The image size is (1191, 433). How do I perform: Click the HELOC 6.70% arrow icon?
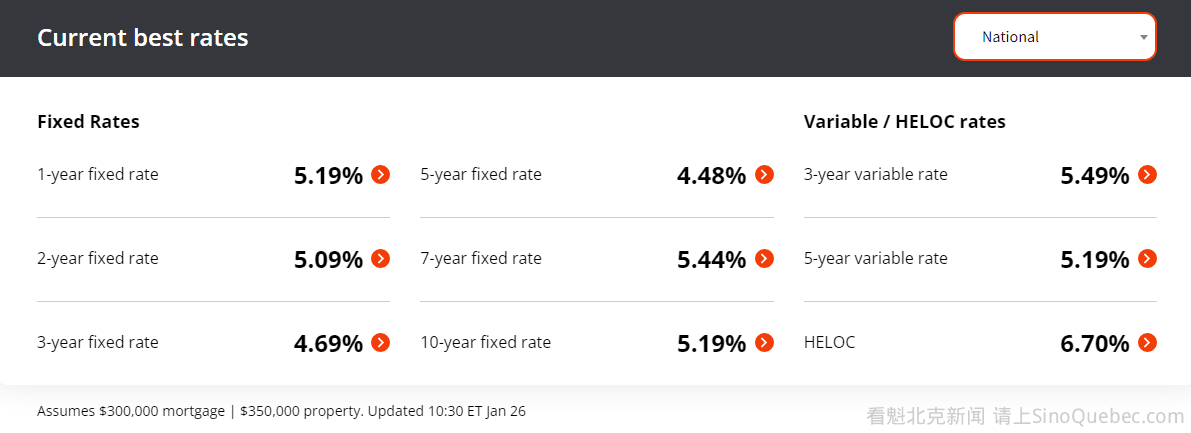click(1147, 343)
